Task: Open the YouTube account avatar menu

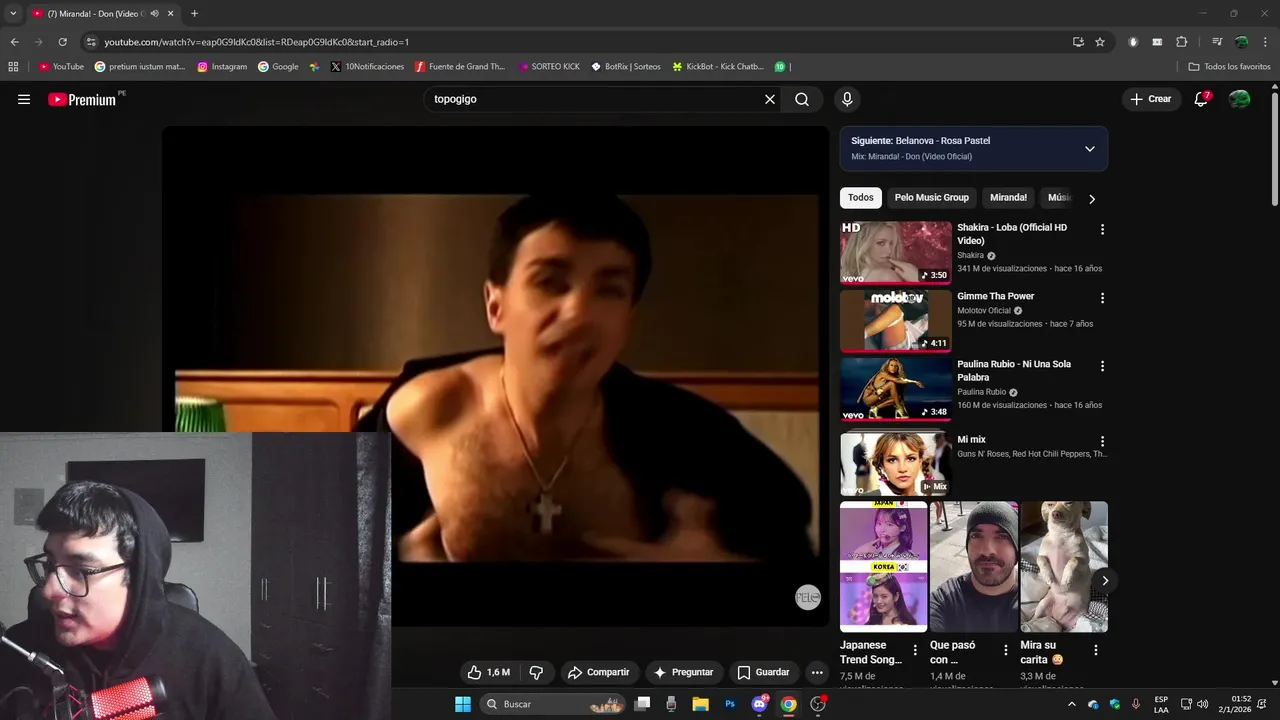Action: click(1240, 99)
